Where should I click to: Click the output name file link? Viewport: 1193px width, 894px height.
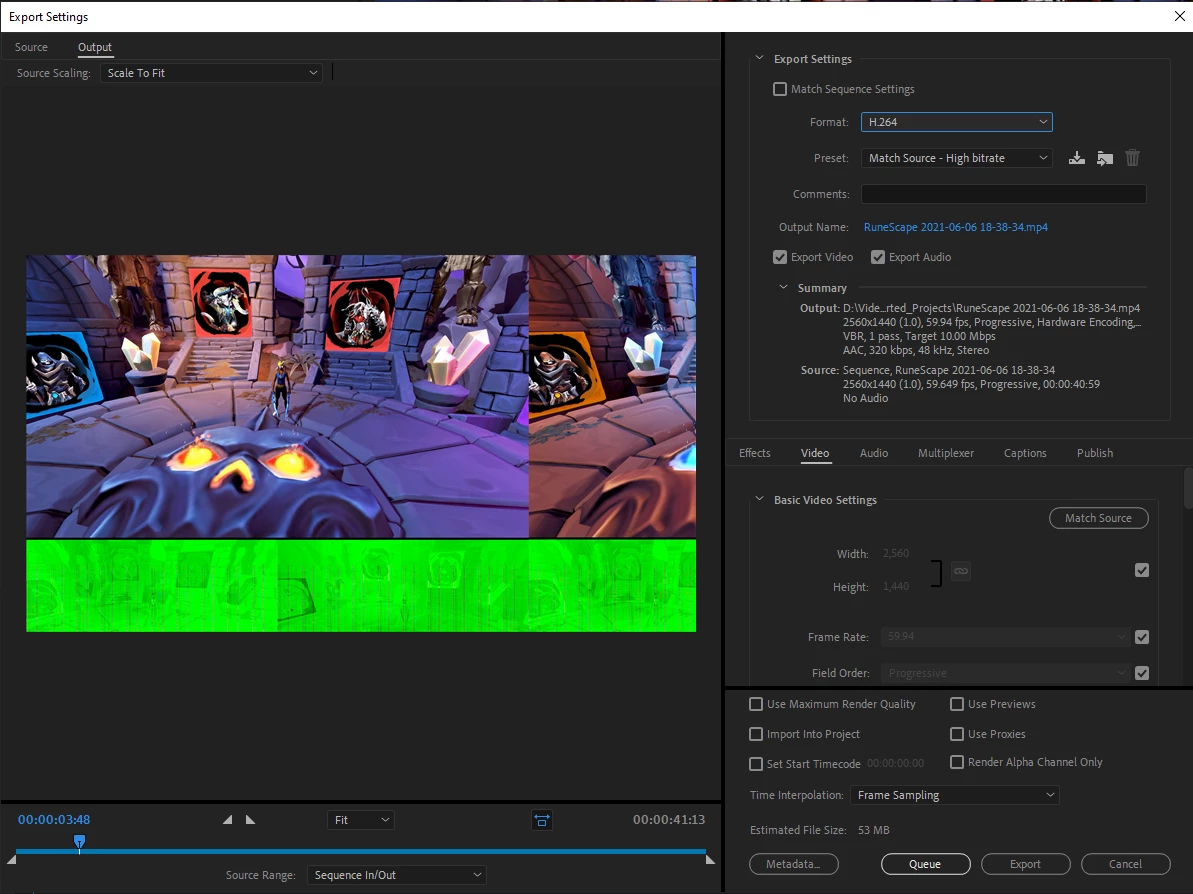click(x=956, y=227)
